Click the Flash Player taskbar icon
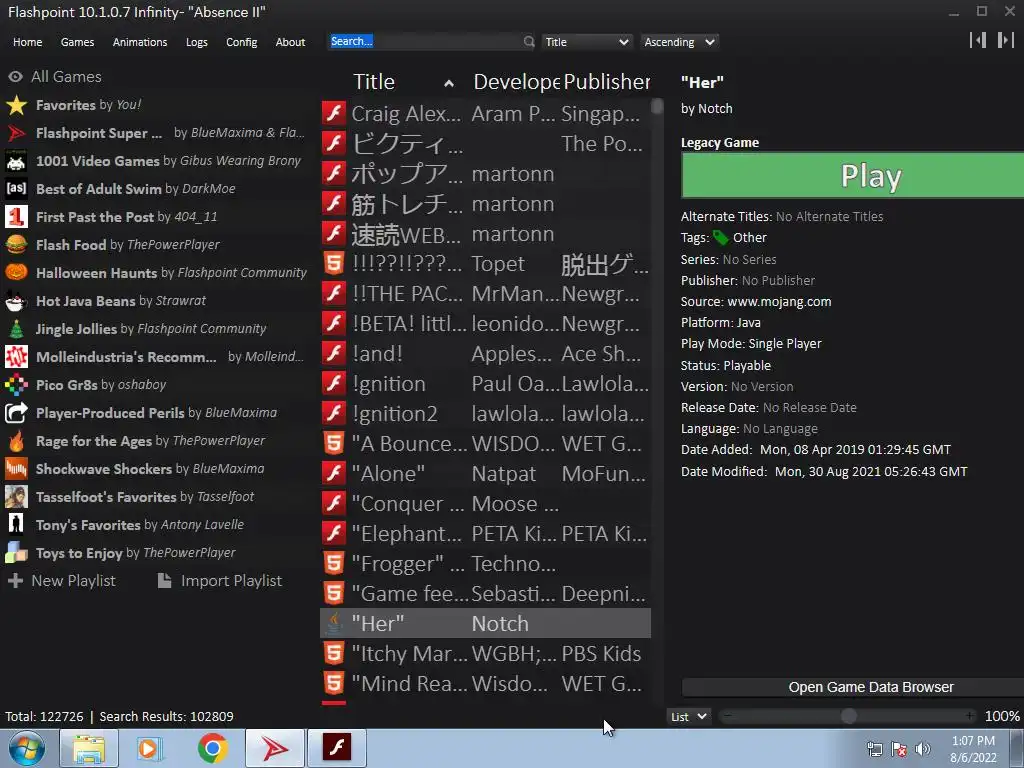The height and width of the screenshot is (768, 1024). coord(337,748)
